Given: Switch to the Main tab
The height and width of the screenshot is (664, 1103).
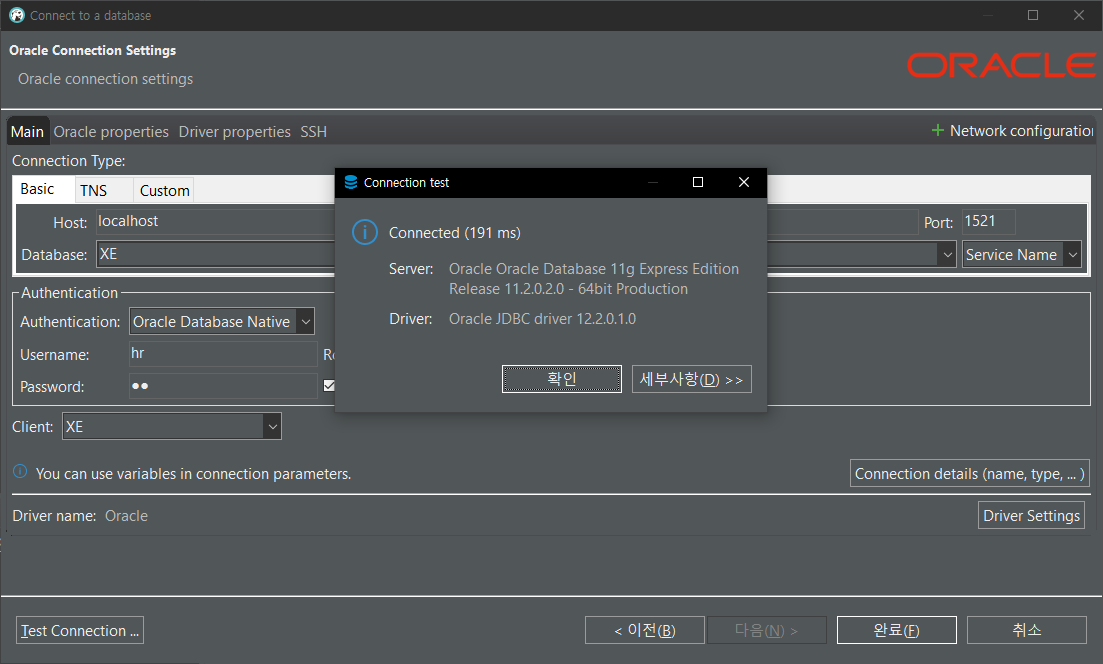Looking at the screenshot, I should click(27, 132).
